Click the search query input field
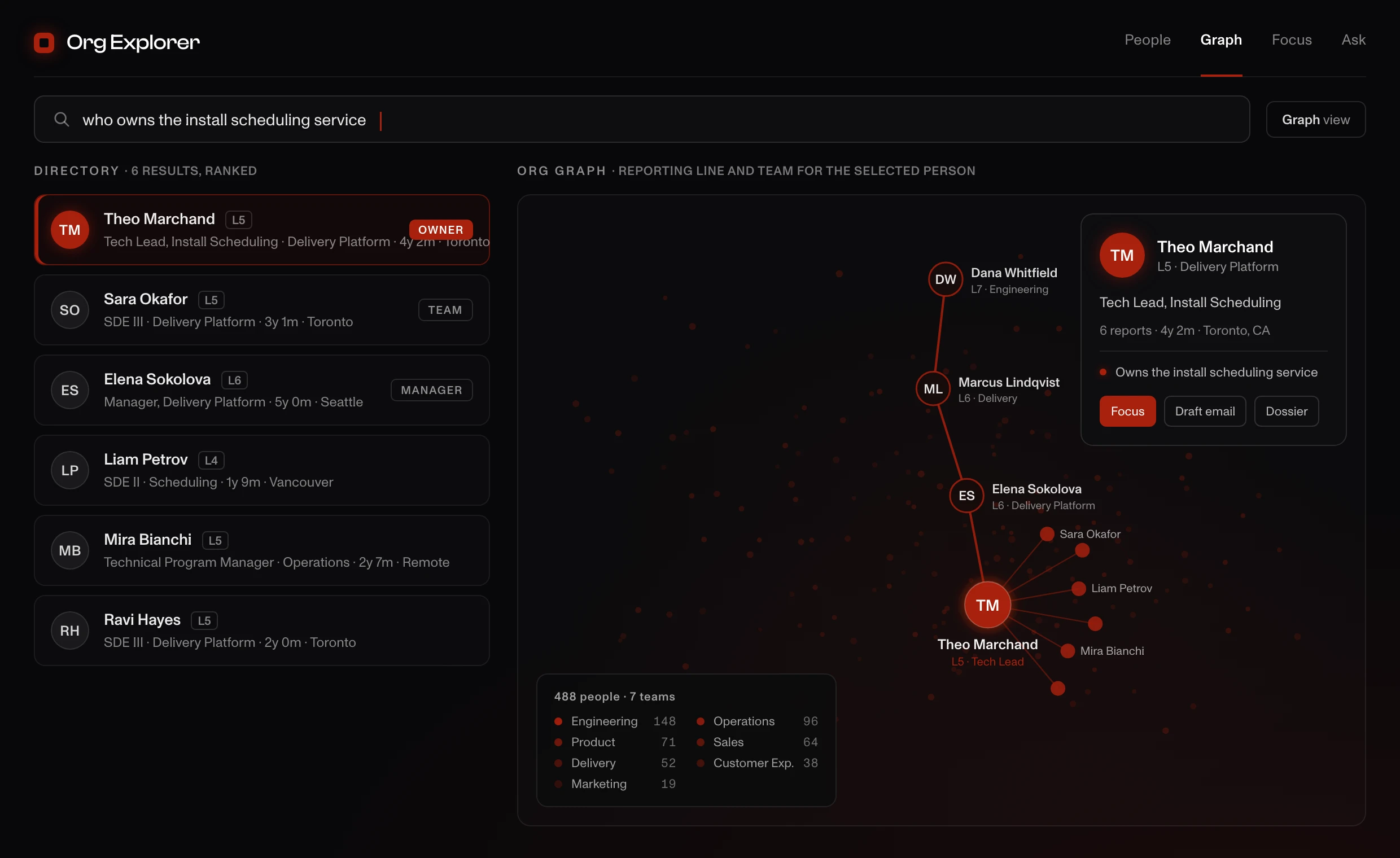The height and width of the screenshot is (858, 1400). 641,119
